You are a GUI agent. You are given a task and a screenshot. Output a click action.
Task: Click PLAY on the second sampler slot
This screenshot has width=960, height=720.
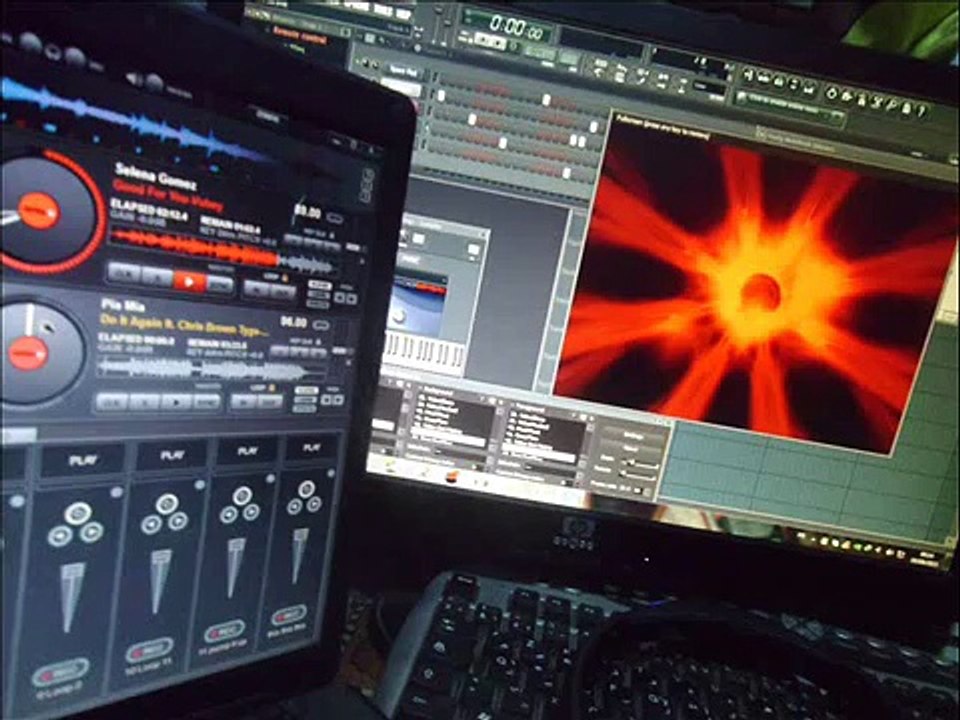coord(173,455)
